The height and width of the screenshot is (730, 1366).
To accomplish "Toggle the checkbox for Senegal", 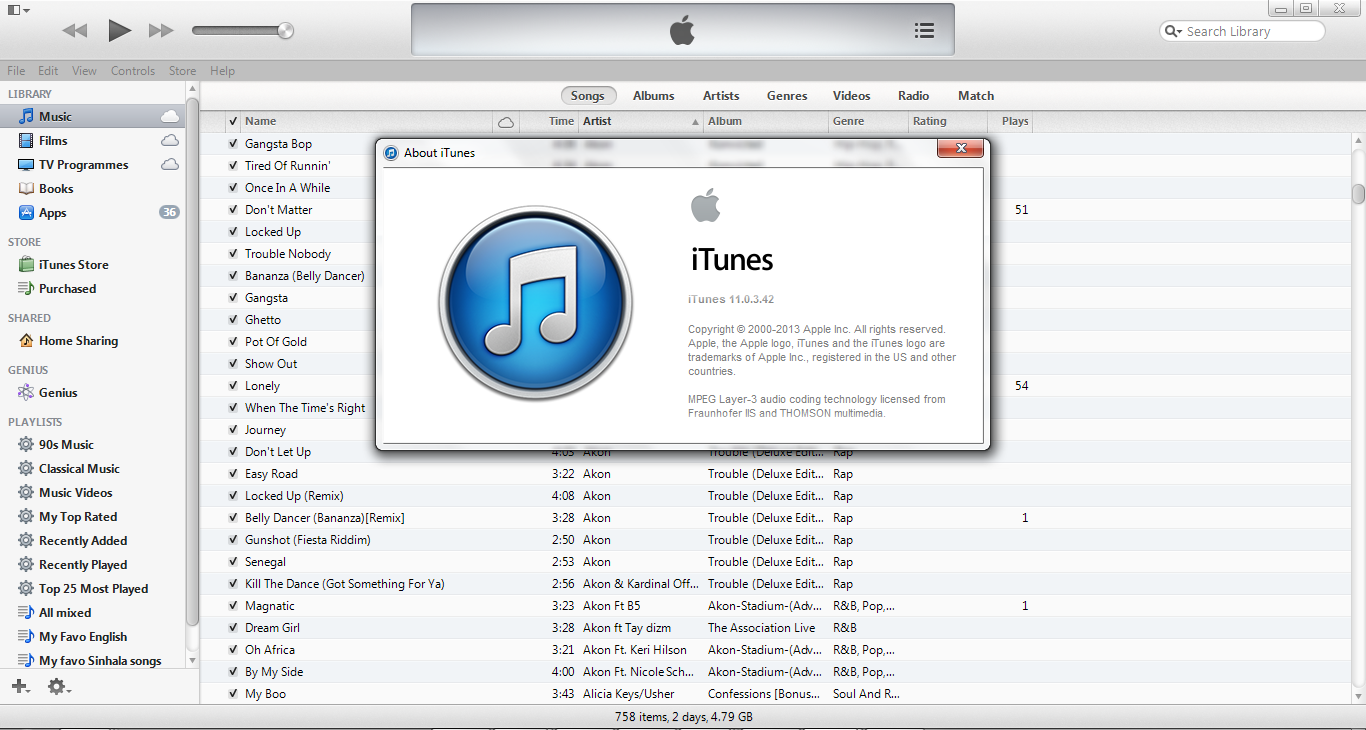I will pyautogui.click(x=233, y=562).
